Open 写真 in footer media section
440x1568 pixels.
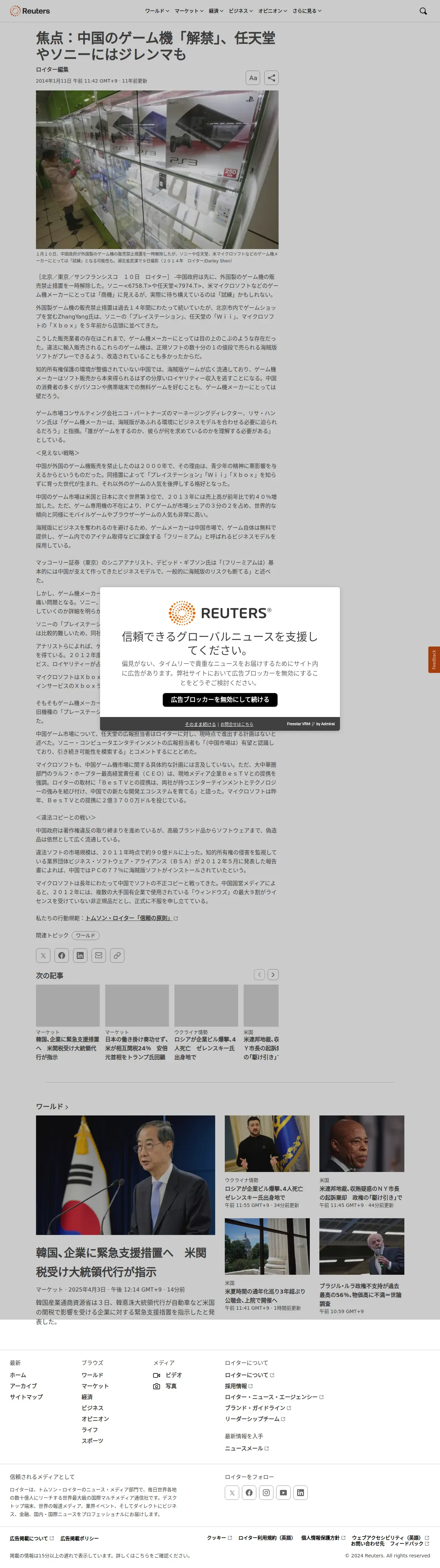coord(165,1386)
